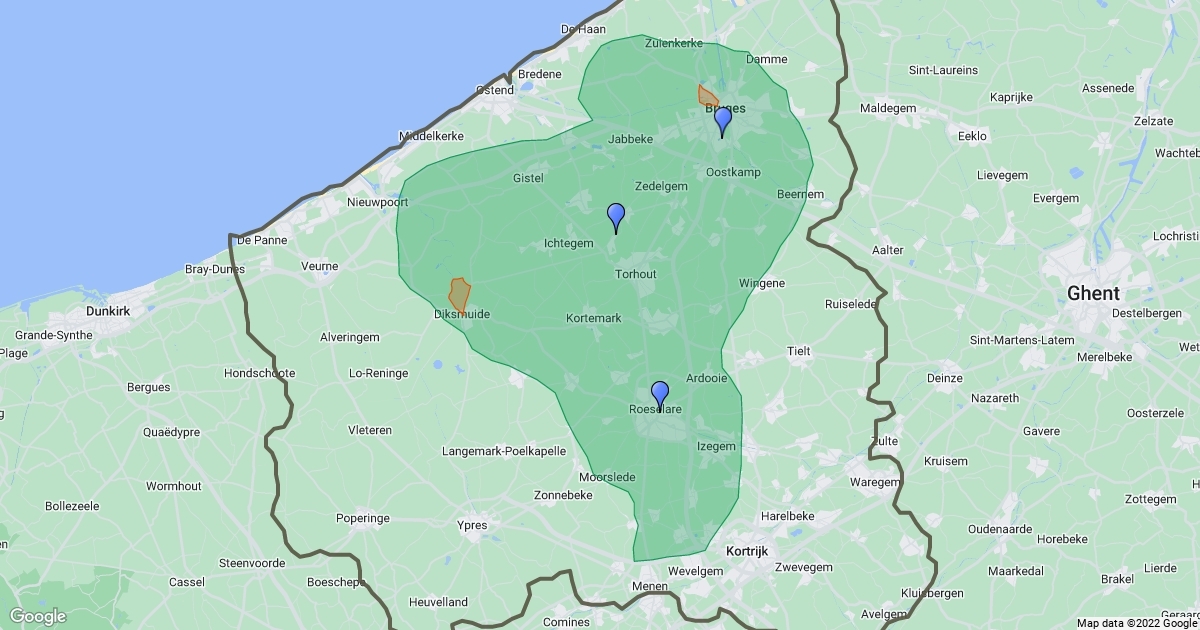The image size is (1200, 630).
Task: Select the orange polygon northwest of Bruges
Action: [707, 97]
